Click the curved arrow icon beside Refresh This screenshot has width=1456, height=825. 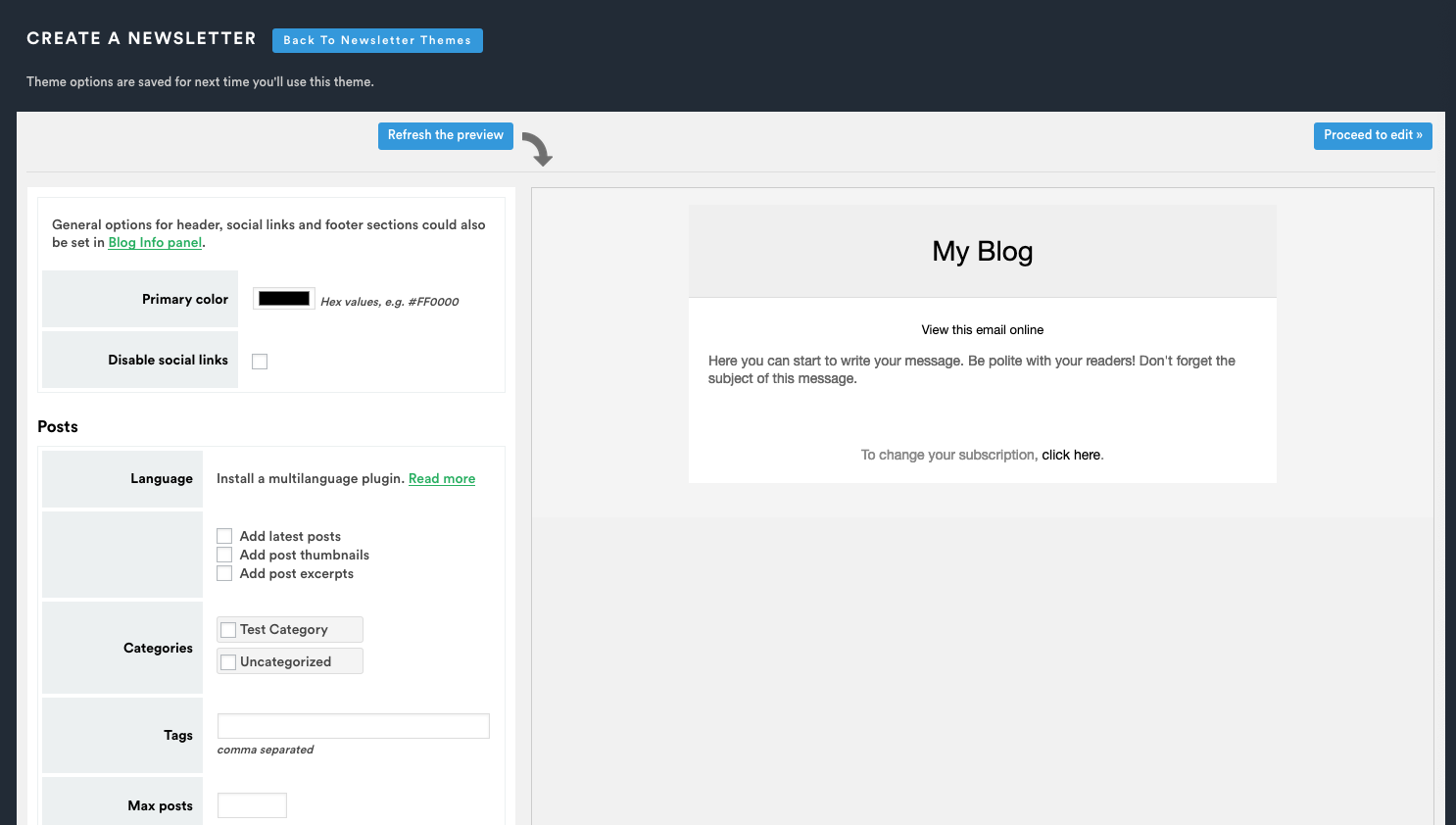pos(537,149)
